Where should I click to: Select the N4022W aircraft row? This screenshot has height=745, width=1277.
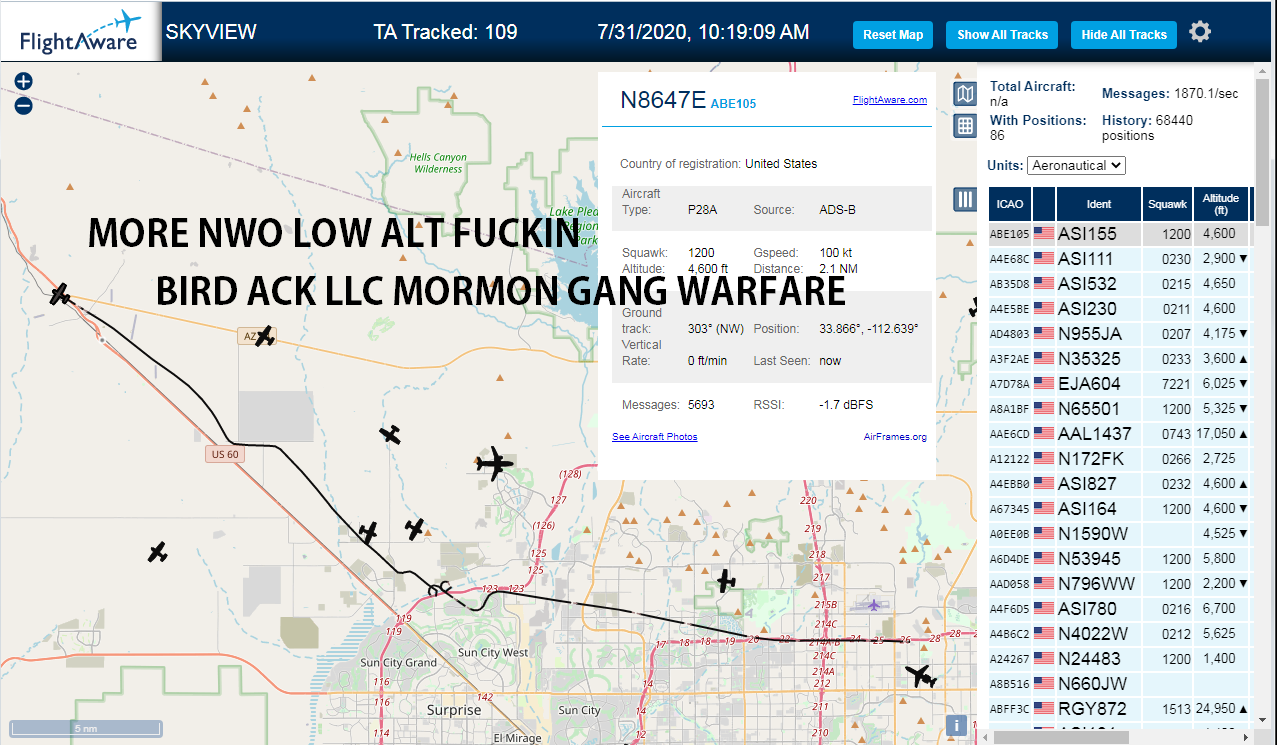[x=1119, y=634]
